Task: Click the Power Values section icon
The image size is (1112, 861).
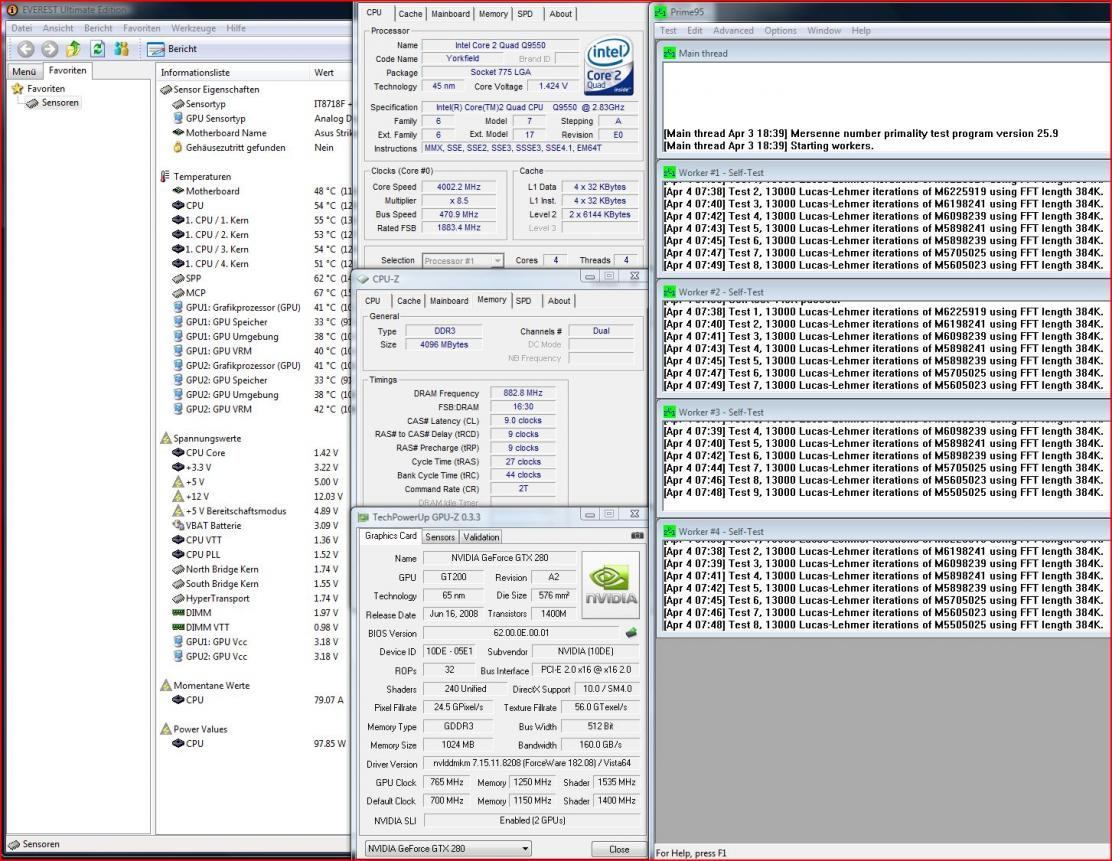Action: tap(166, 729)
